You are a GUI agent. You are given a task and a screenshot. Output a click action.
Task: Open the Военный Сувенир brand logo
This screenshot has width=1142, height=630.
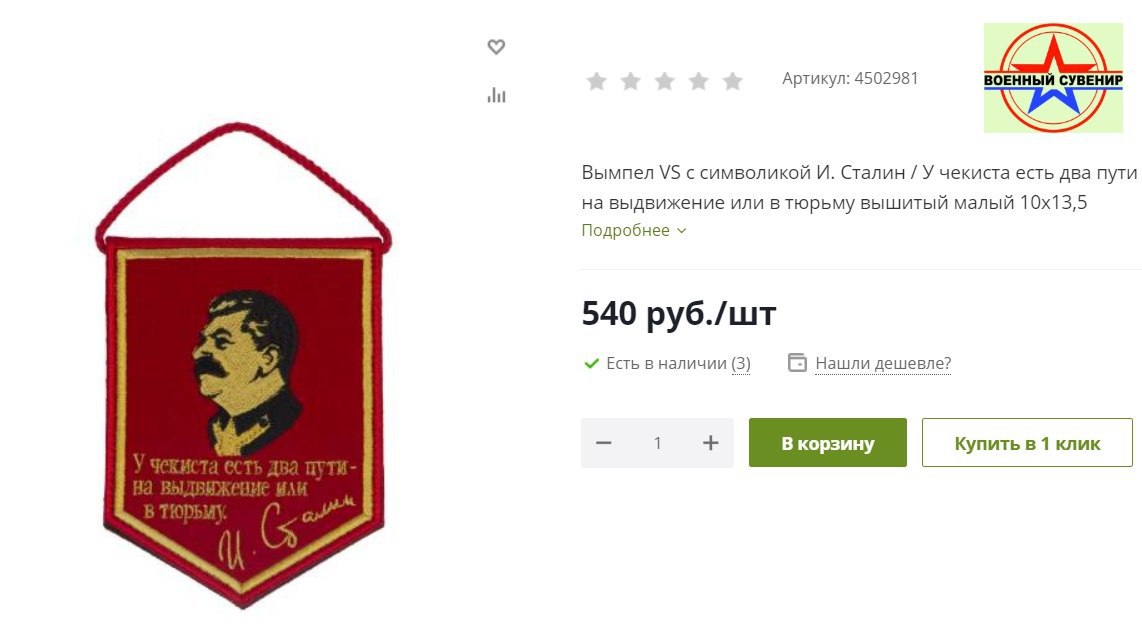click(x=1053, y=77)
